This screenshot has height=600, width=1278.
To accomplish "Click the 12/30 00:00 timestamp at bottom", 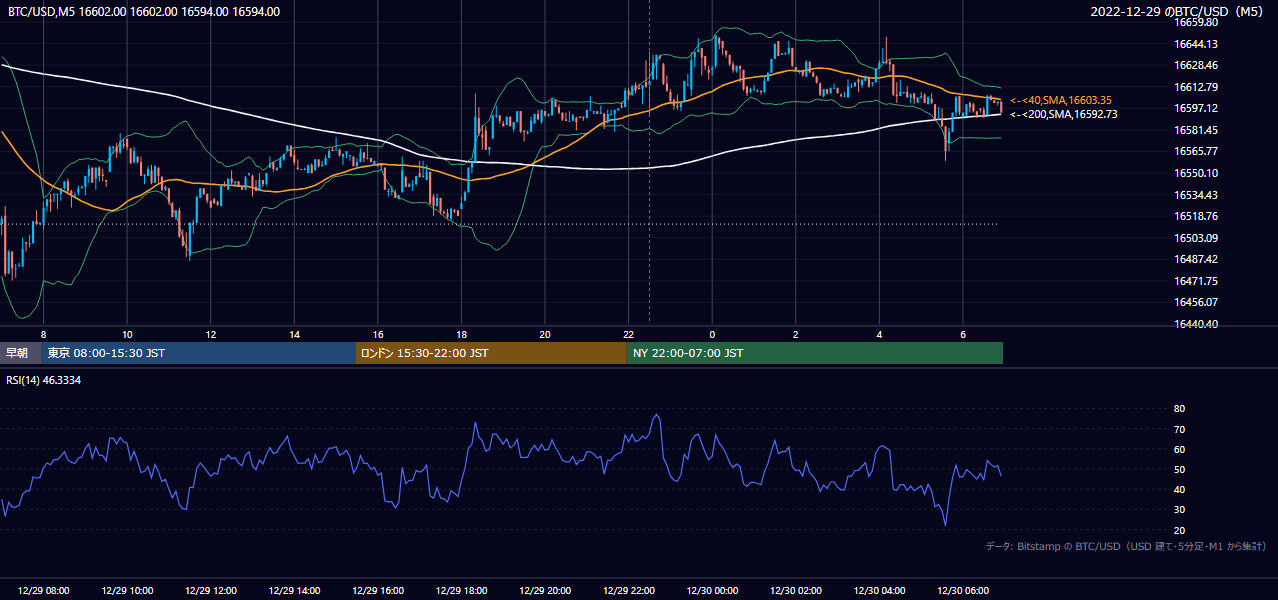I will coord(712,591).
